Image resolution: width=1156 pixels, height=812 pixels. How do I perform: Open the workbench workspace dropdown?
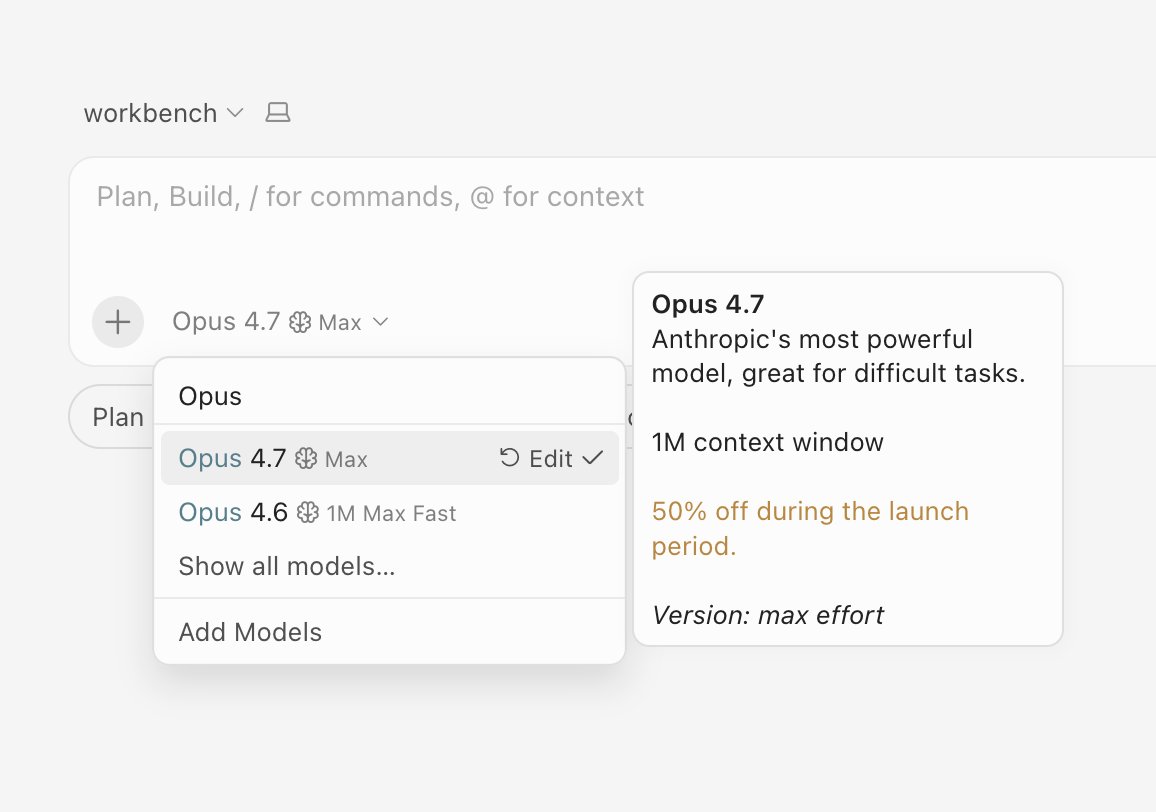point(163,113)
